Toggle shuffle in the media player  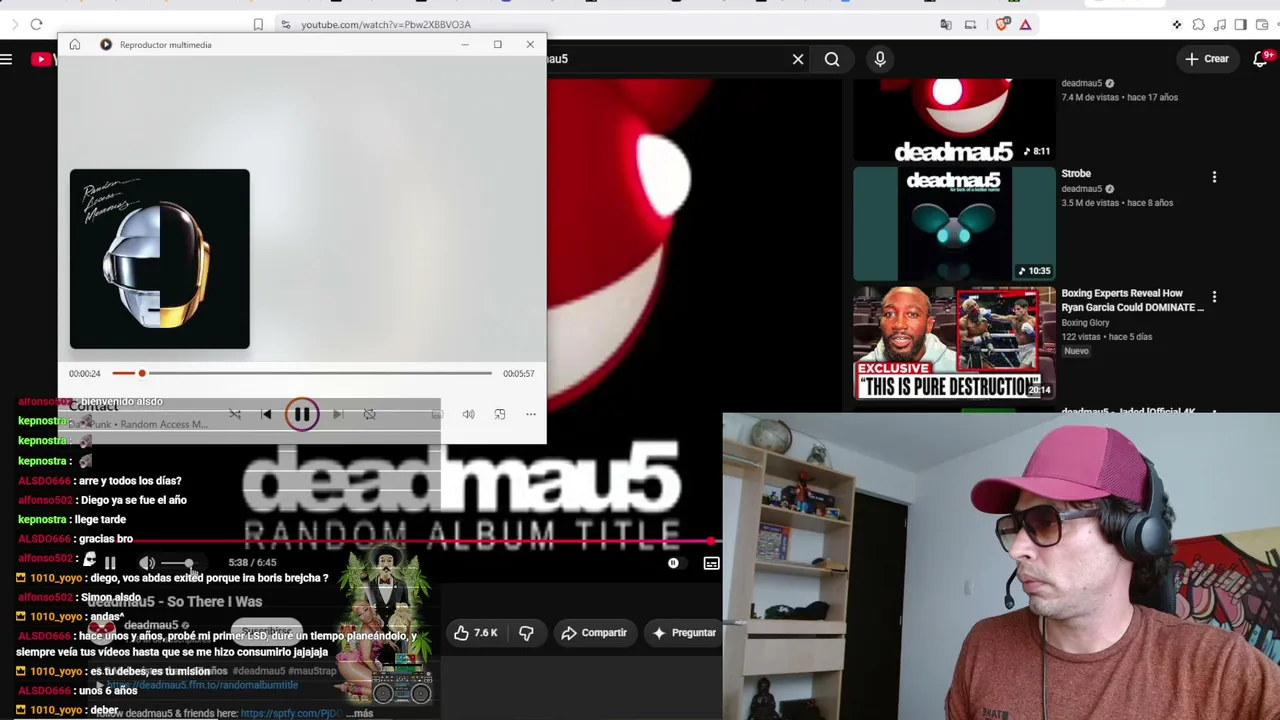click(x=234, y=414)
